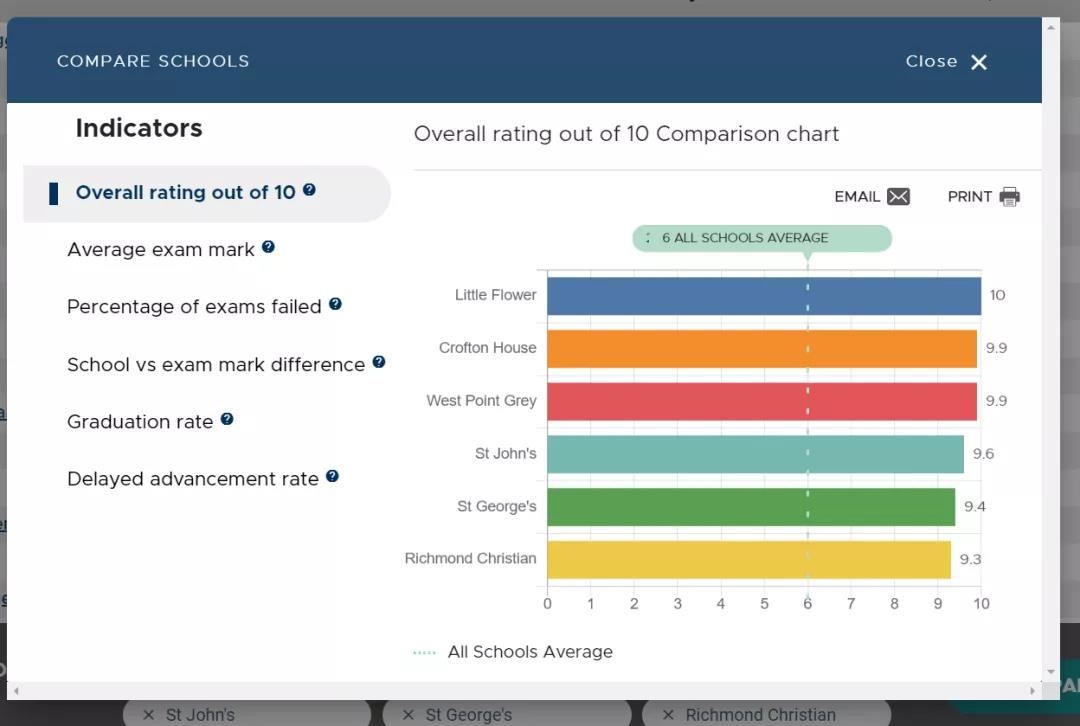Click the printer icon
1080x726 pixels.
tap(1009, 197)
